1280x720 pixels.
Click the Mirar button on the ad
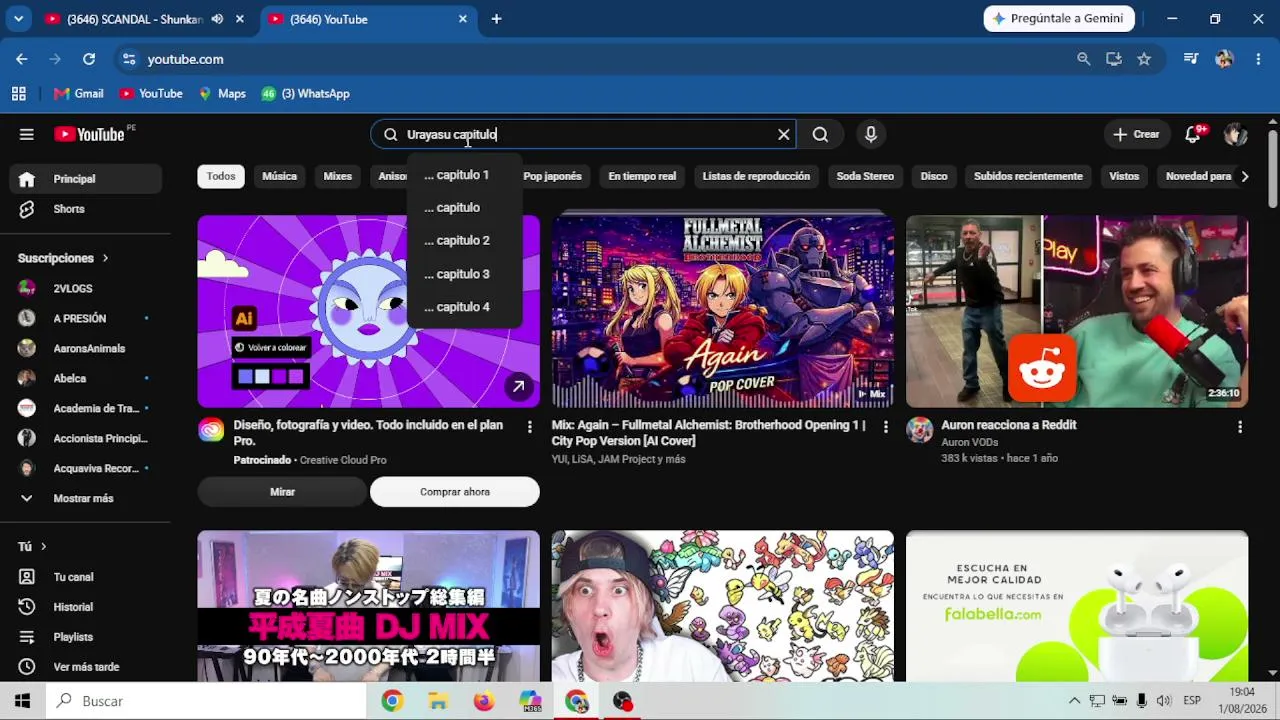point(282,492)
